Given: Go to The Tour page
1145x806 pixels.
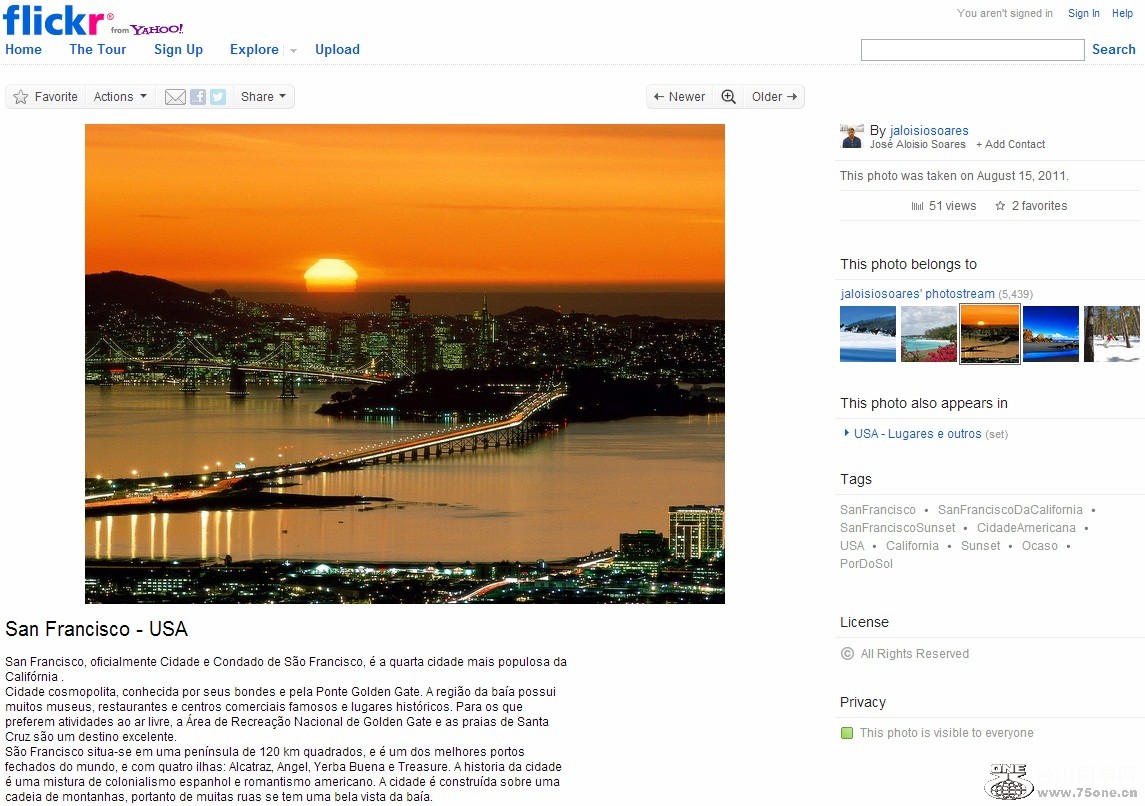Looking at the screenshot, I should (x=97, y=49).
